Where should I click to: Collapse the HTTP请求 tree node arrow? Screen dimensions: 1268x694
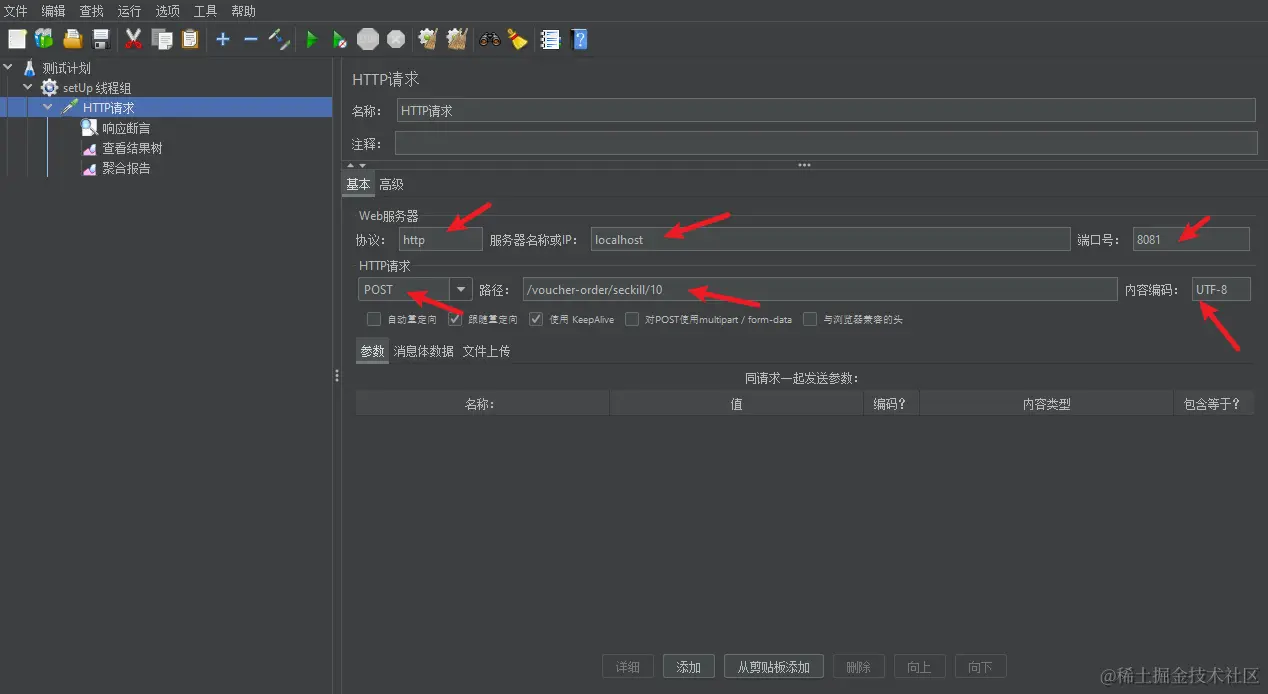coord(47,107)
